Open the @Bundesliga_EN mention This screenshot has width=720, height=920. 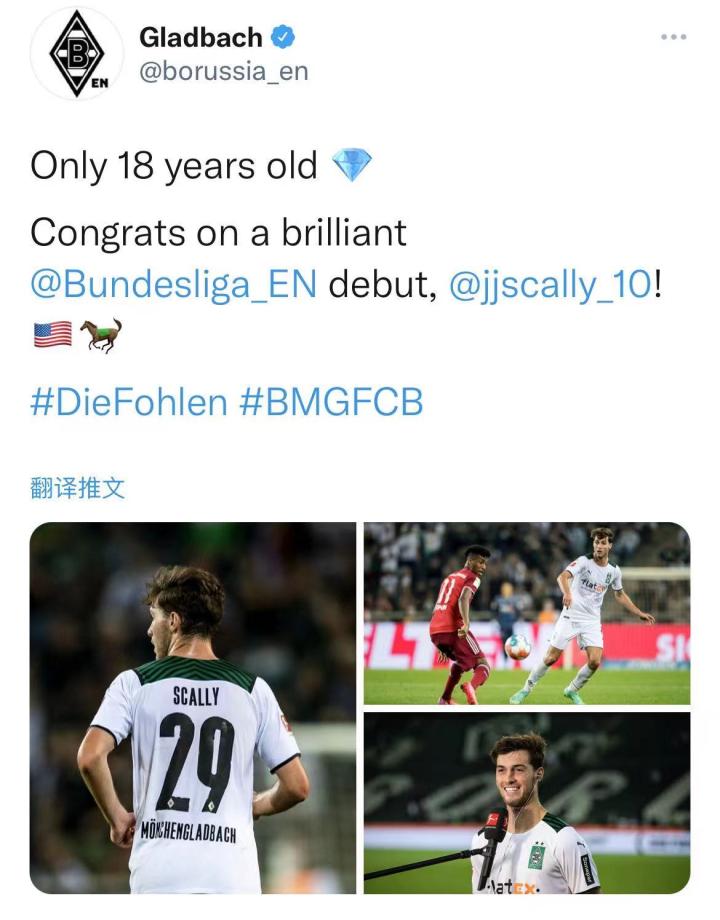(174, 284)
